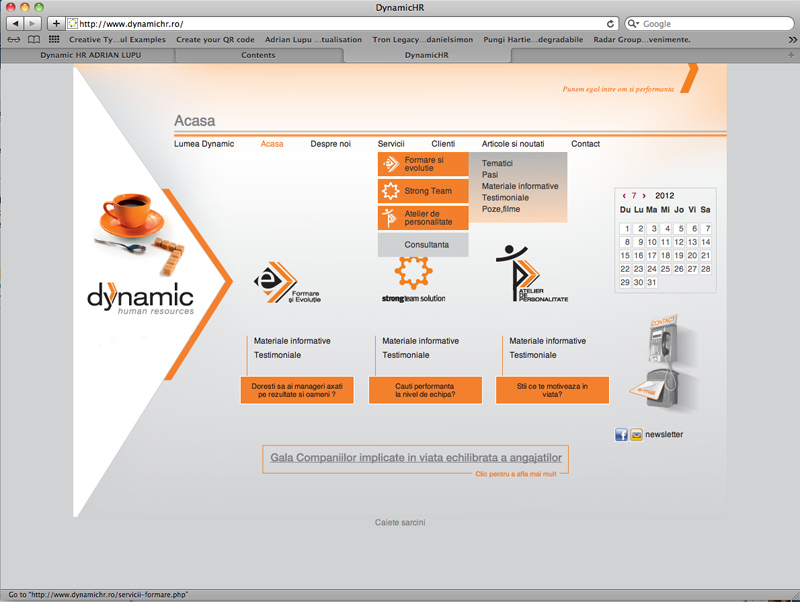Image resolution: width=800 pixels, height=602 pixels.
Task: Click the Gala Companiilor banner link
Action: pyautogui.click(x=416, y=458)
